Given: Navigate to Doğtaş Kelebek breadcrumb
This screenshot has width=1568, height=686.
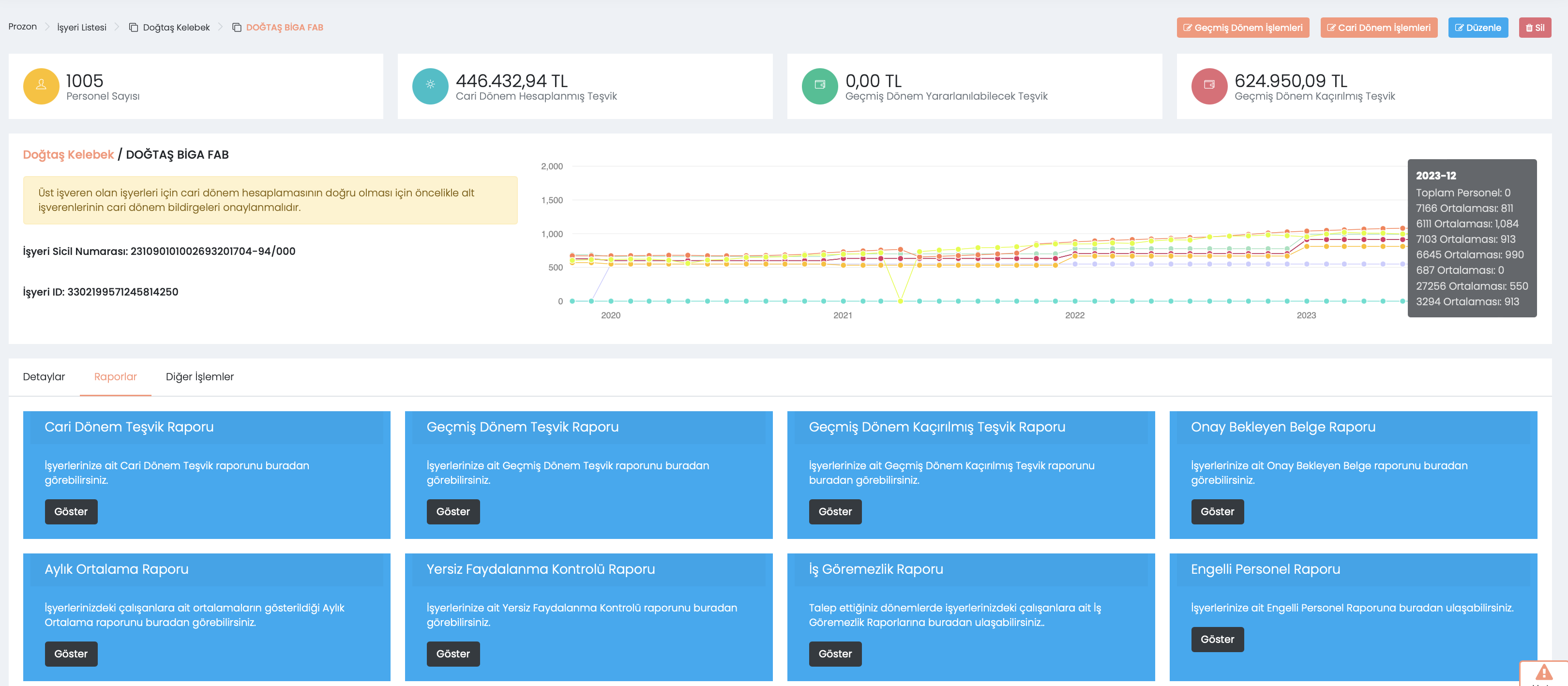Looking at the screenshot, I should (x=176, y=28).
